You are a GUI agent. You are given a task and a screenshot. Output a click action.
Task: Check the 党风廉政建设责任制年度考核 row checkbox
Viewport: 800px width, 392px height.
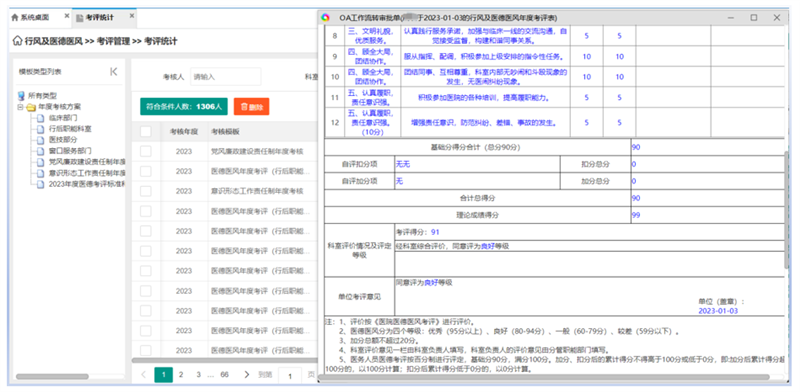pyautogui.click(x=145, y=152)
